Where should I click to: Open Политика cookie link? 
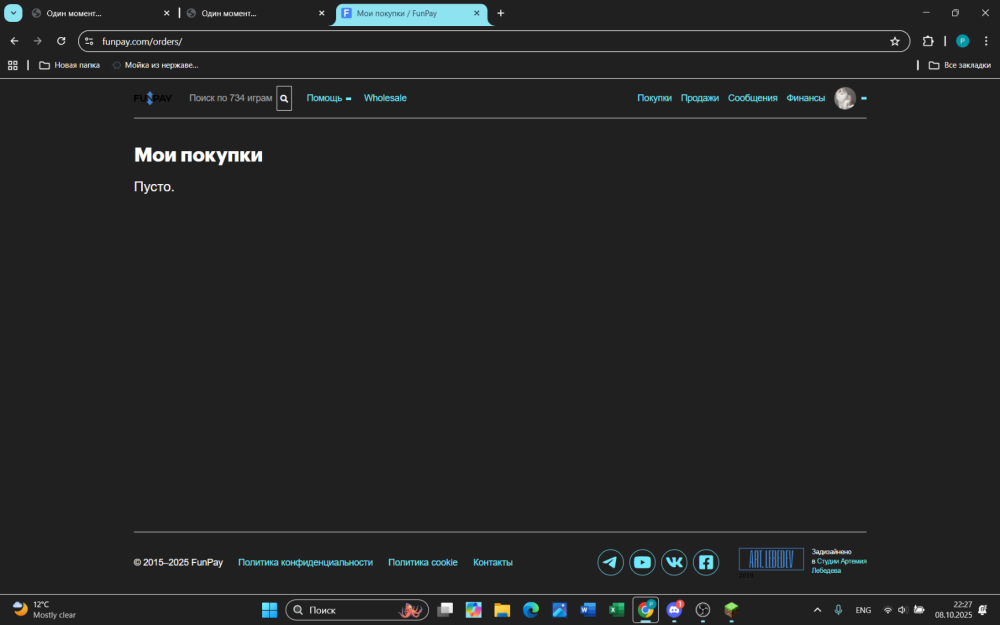point(423,562)
